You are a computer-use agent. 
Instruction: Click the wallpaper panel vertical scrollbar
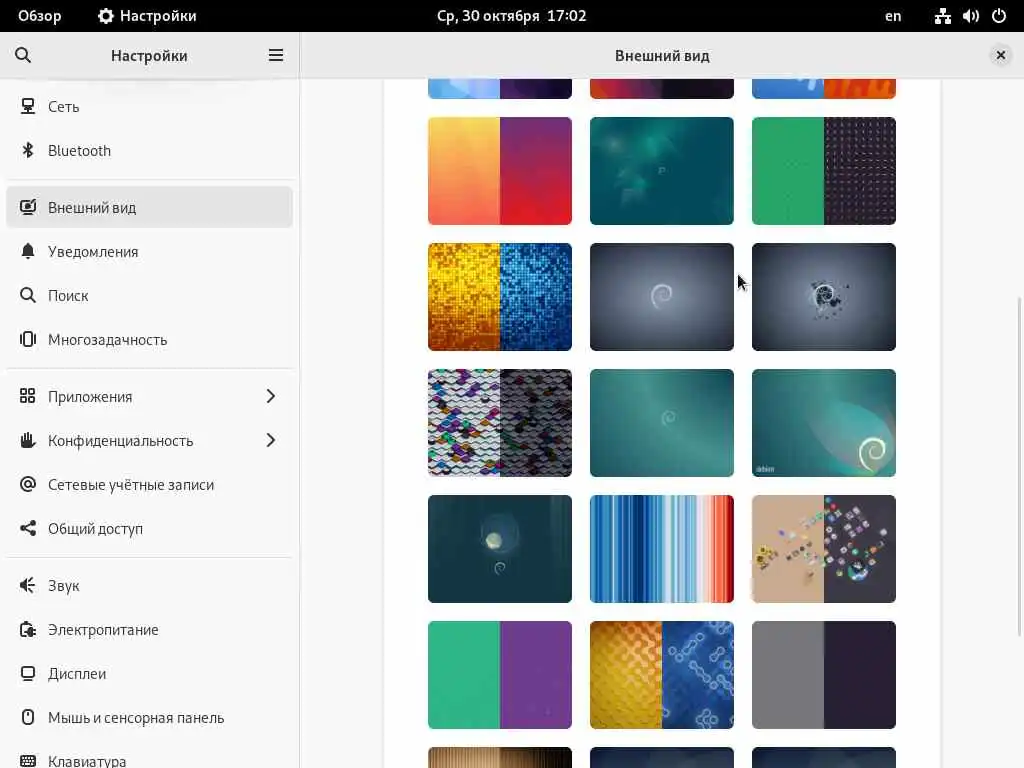[1019, 466]
